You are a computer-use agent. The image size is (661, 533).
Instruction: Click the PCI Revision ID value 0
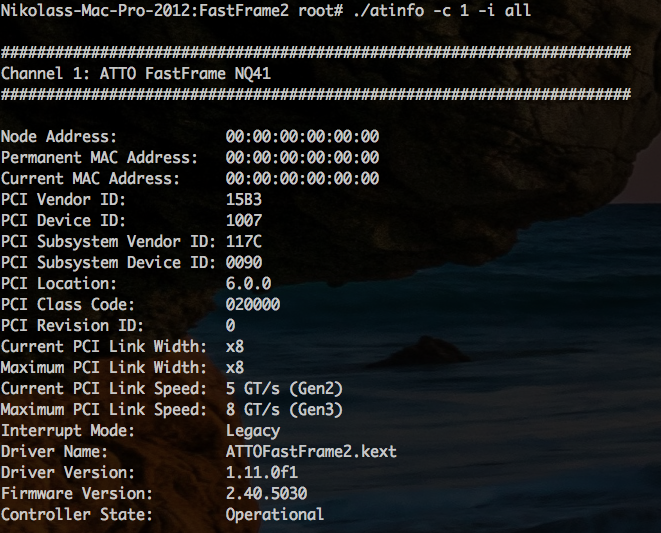coord(230,326)
